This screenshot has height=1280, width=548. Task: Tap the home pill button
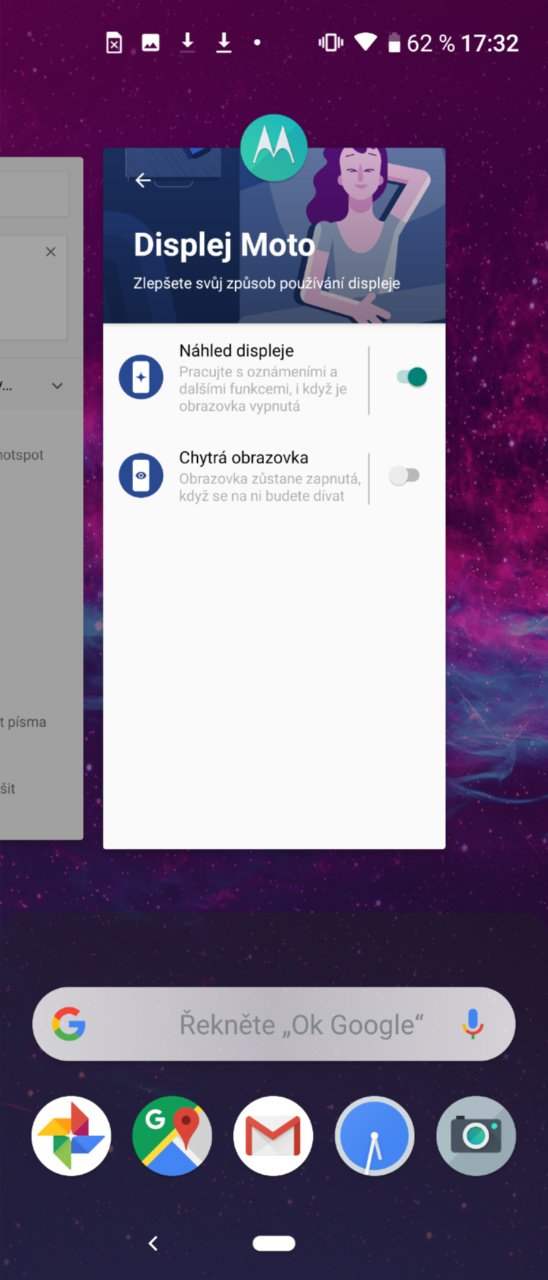[274, 1243]
